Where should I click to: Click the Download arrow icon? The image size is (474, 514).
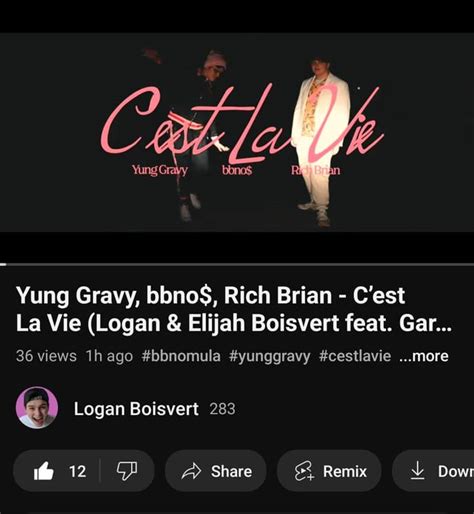click(x=417, y=471)
